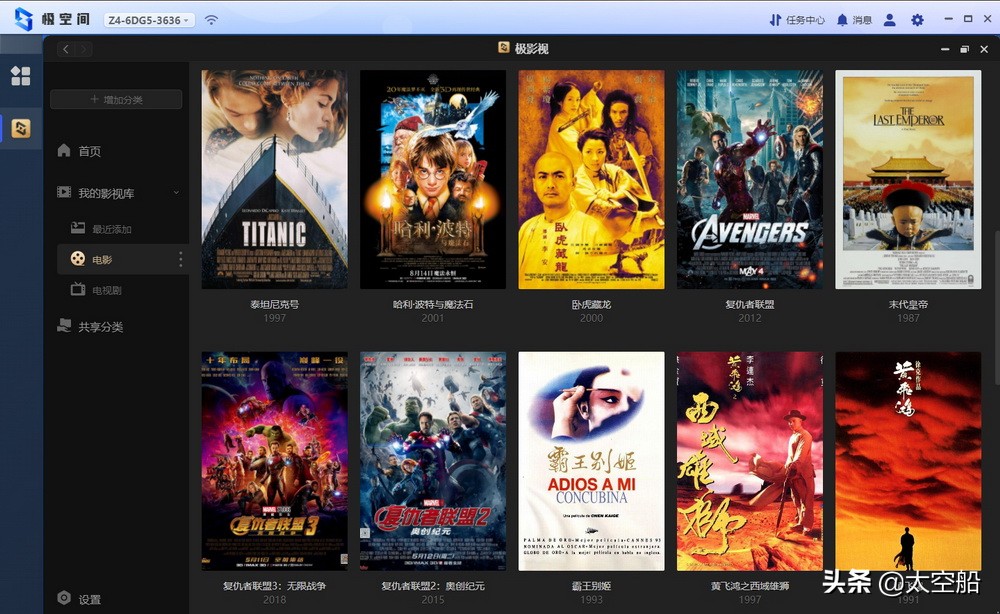Open the 复仇者联盟3 poster
This screenshot has height=614, width=1000.
click(x=274, y=461)
